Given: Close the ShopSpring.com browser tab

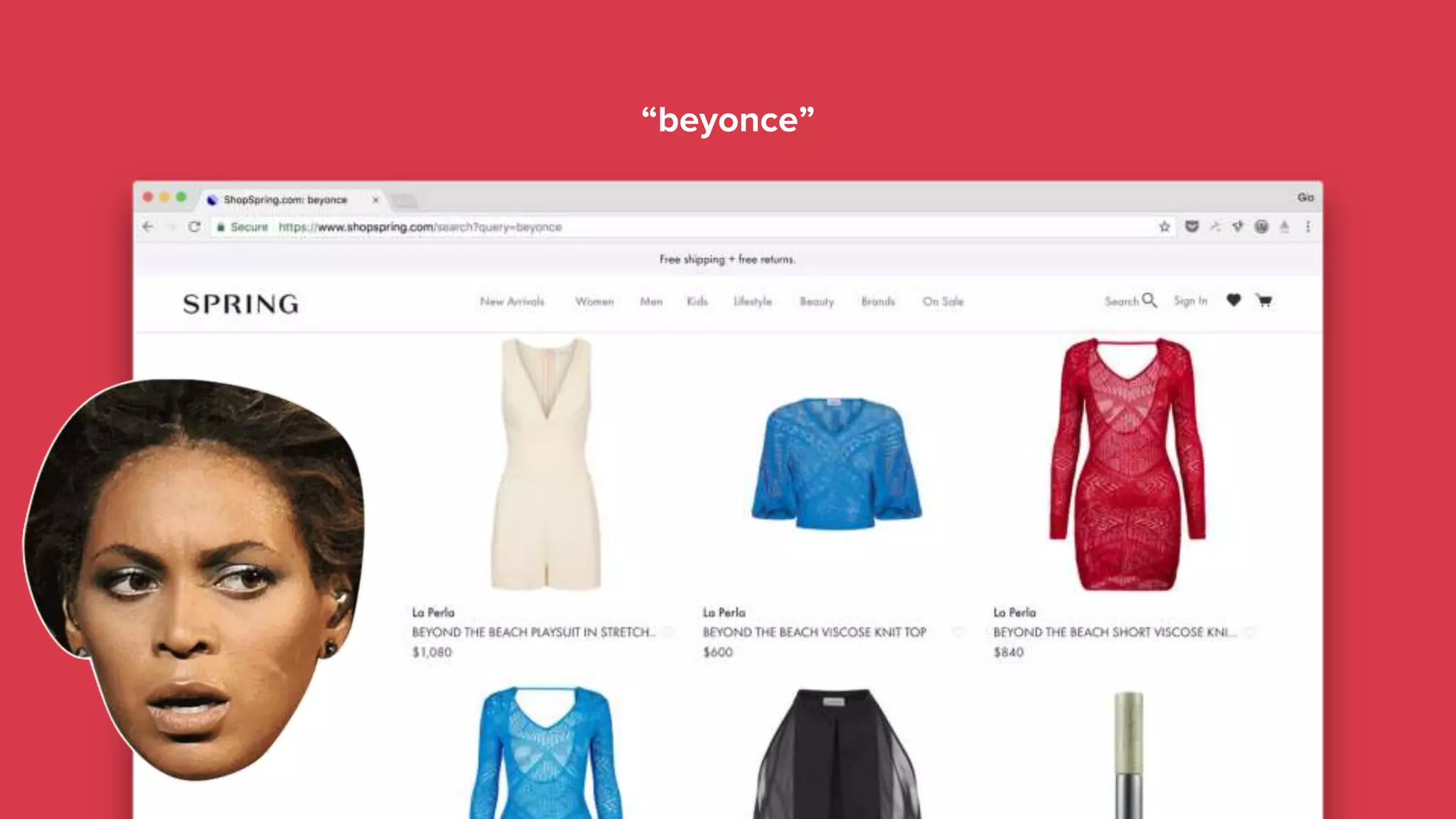Looking at the screenshot, I should click(x=375, y=200).
